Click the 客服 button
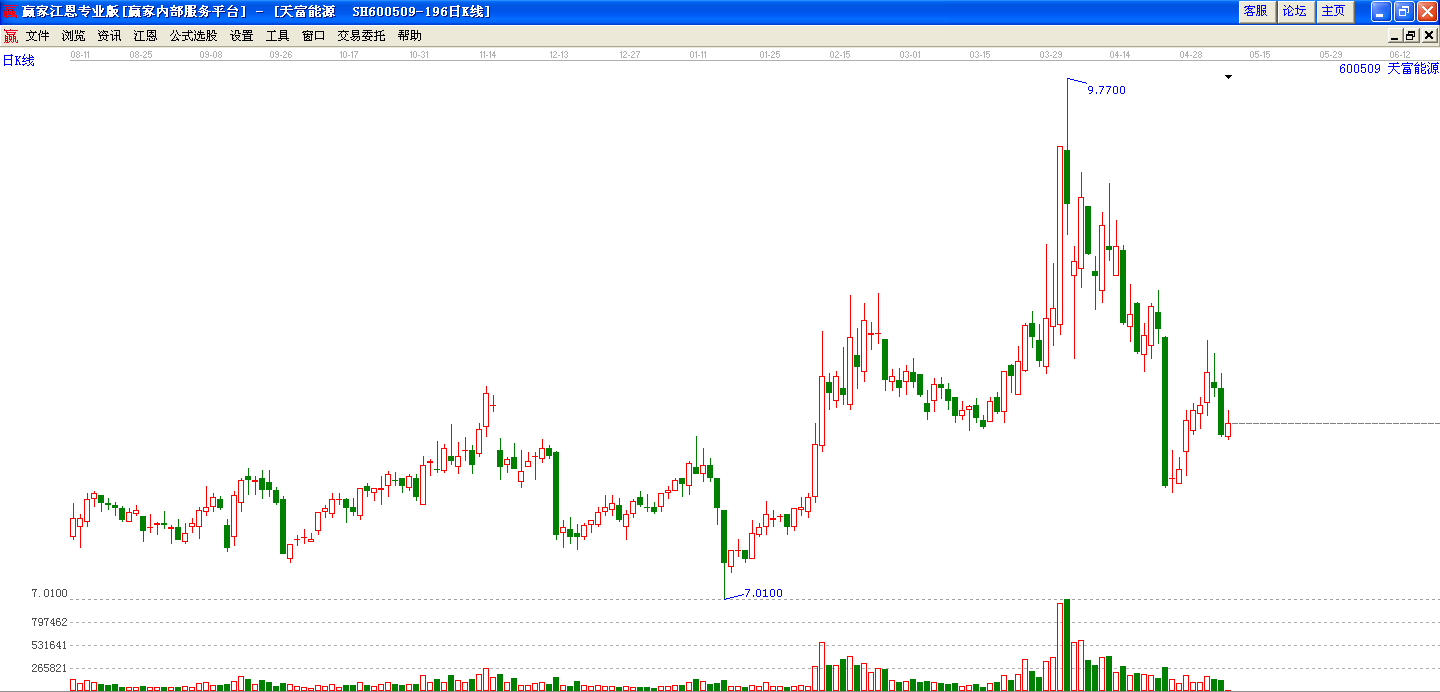 [1255, 11]
